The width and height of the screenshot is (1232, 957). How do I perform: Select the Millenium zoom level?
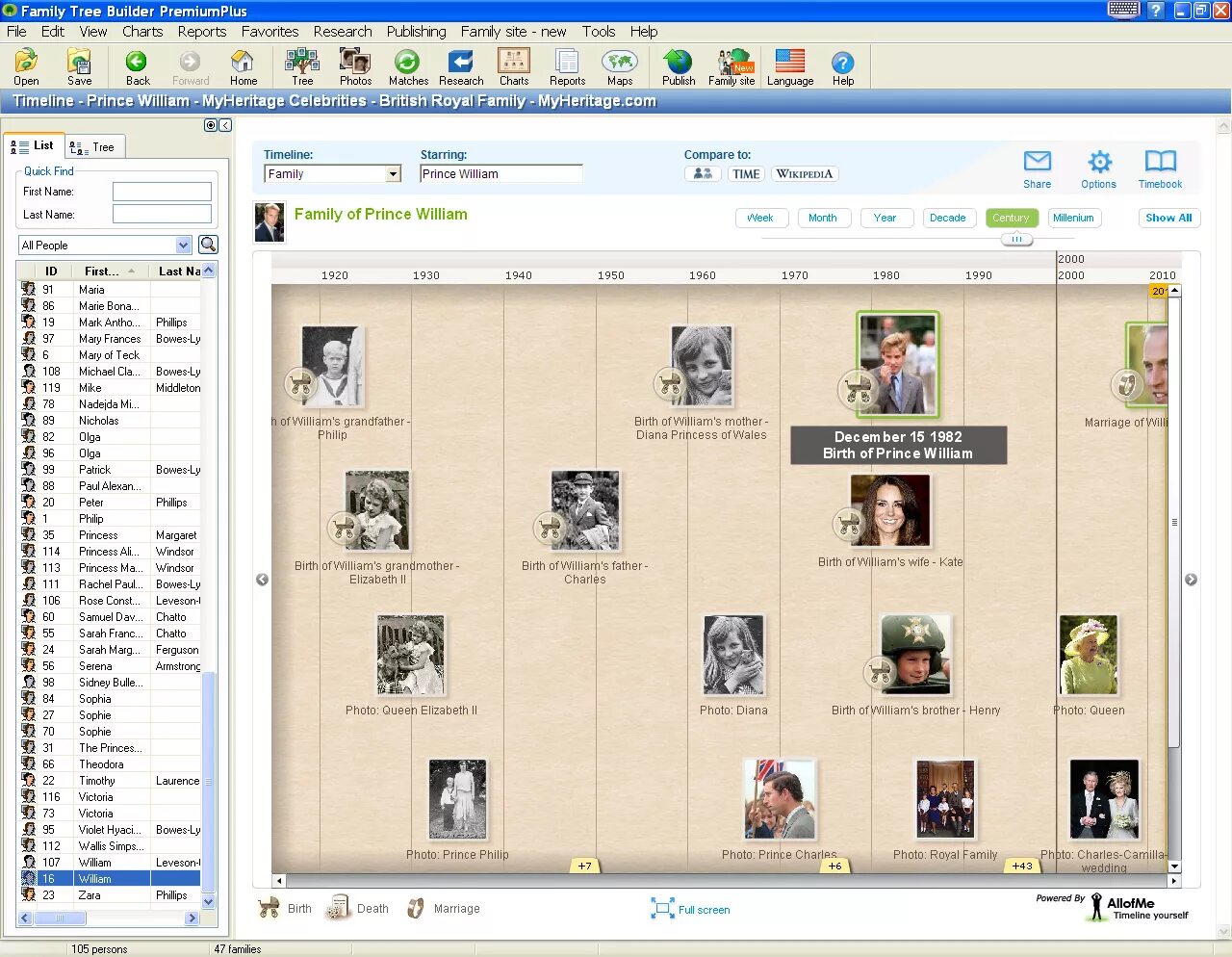pos(1073,218)
